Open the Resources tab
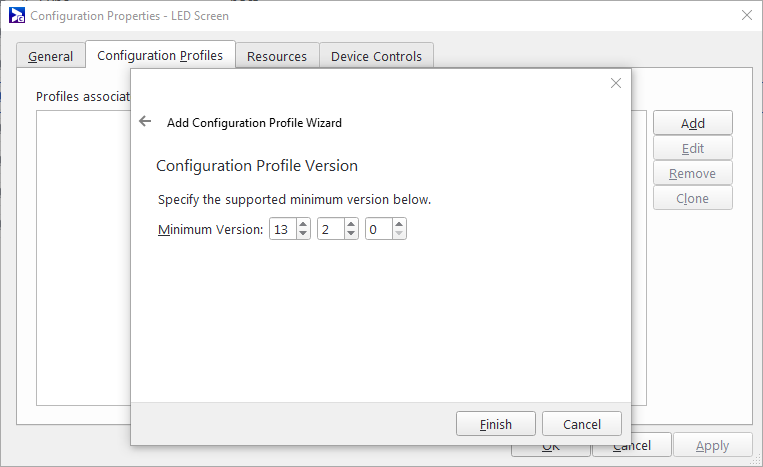763x467 pixels. coord(277,56)
